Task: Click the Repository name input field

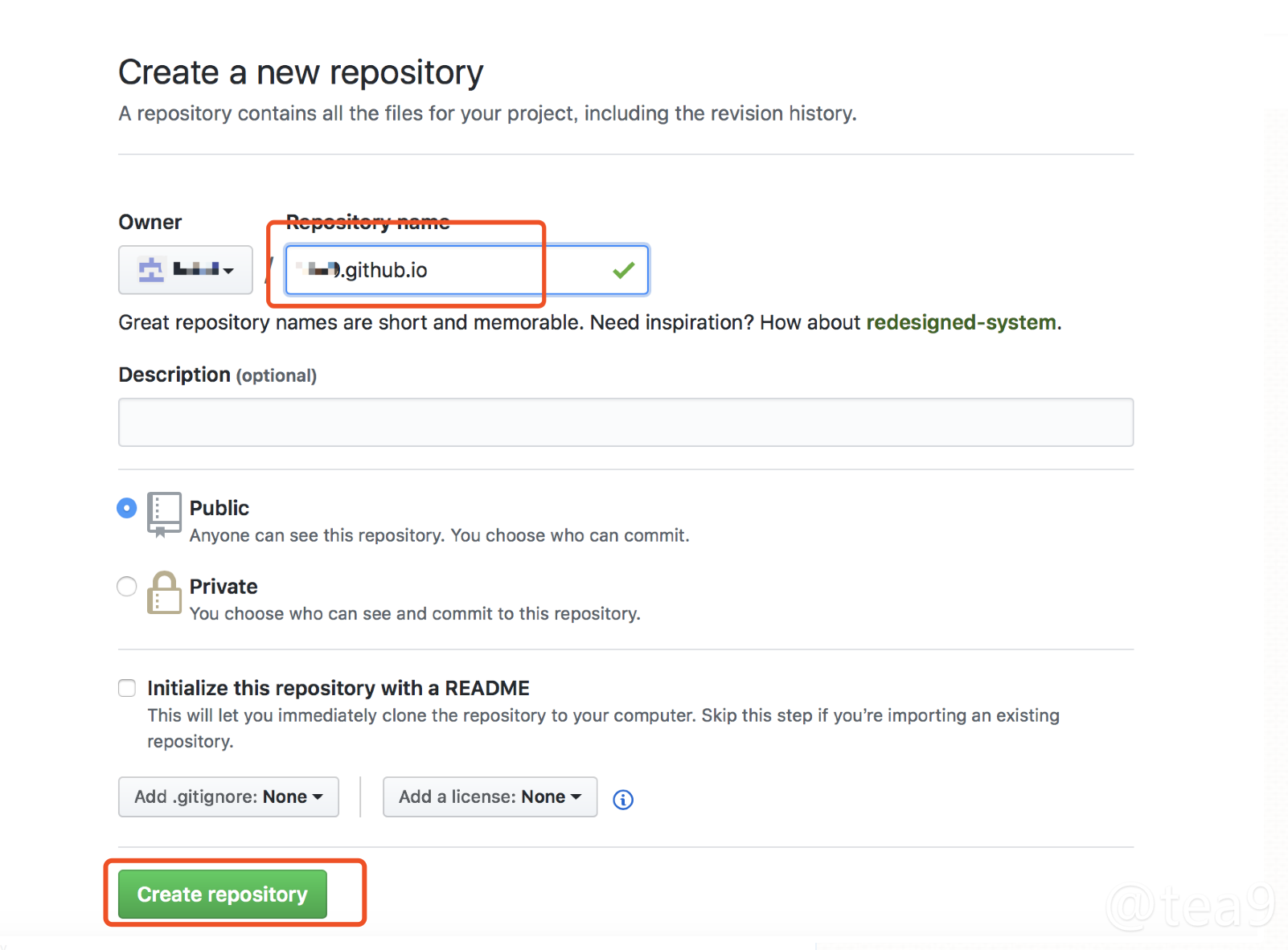Action: click(x=466, y=270)
